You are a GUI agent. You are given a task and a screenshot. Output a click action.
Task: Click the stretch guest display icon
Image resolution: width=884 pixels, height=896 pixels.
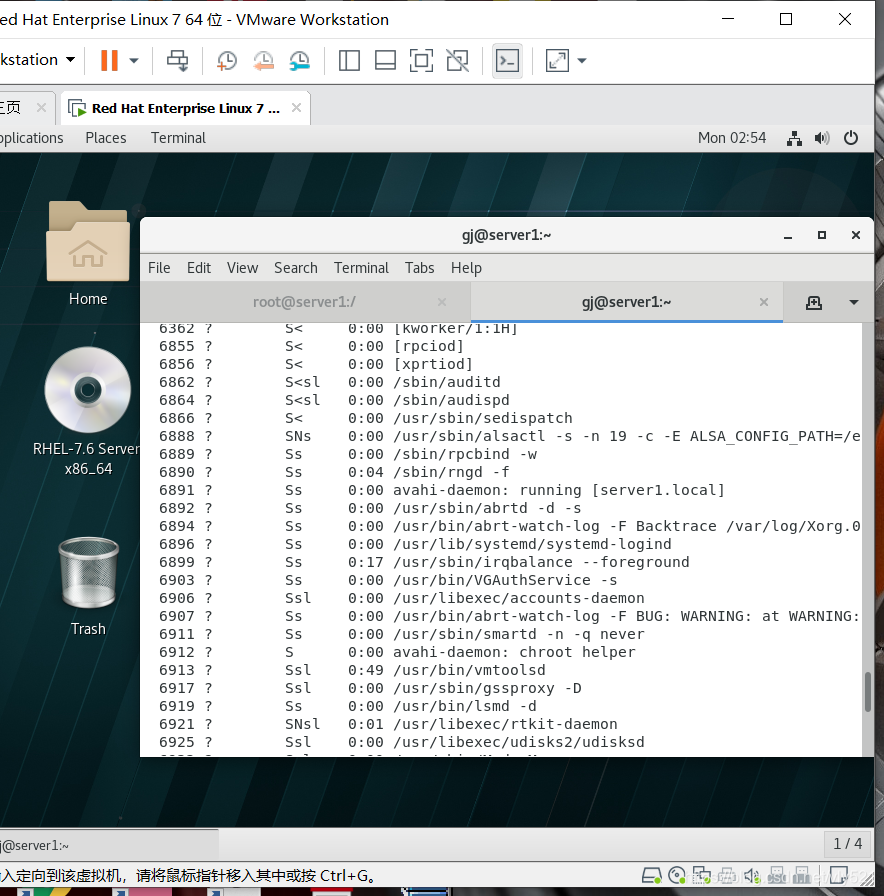point(557,61)
